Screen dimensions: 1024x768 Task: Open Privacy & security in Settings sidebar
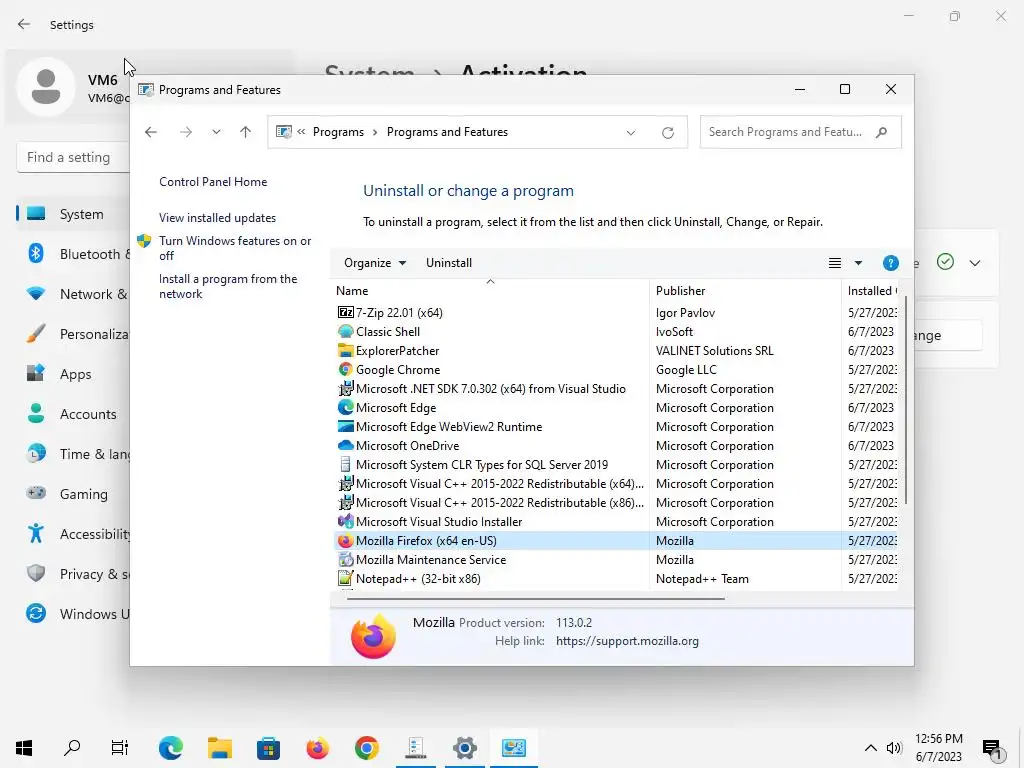click(x=73, y=574)
